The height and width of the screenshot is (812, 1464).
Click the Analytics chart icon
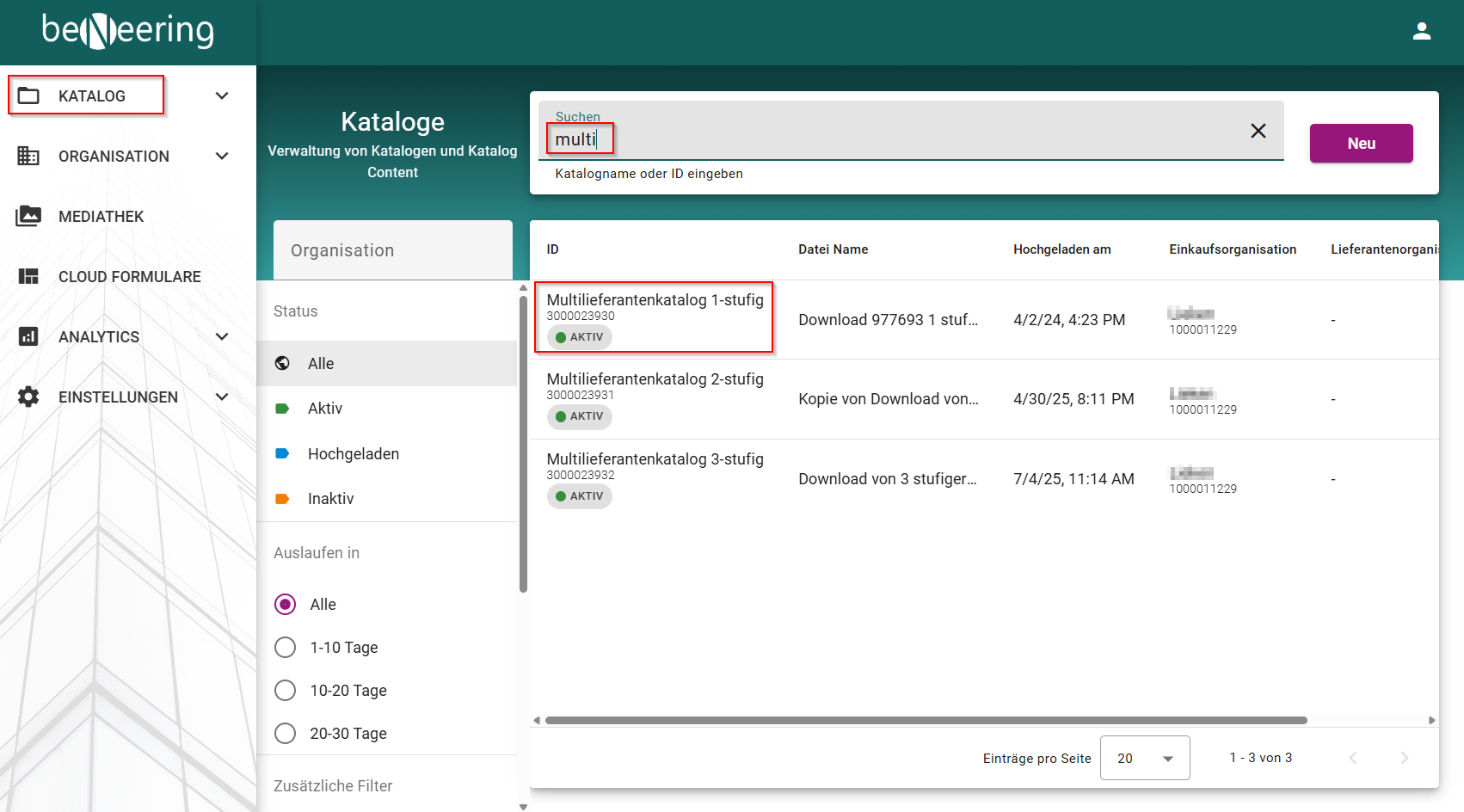pos(28,336)
